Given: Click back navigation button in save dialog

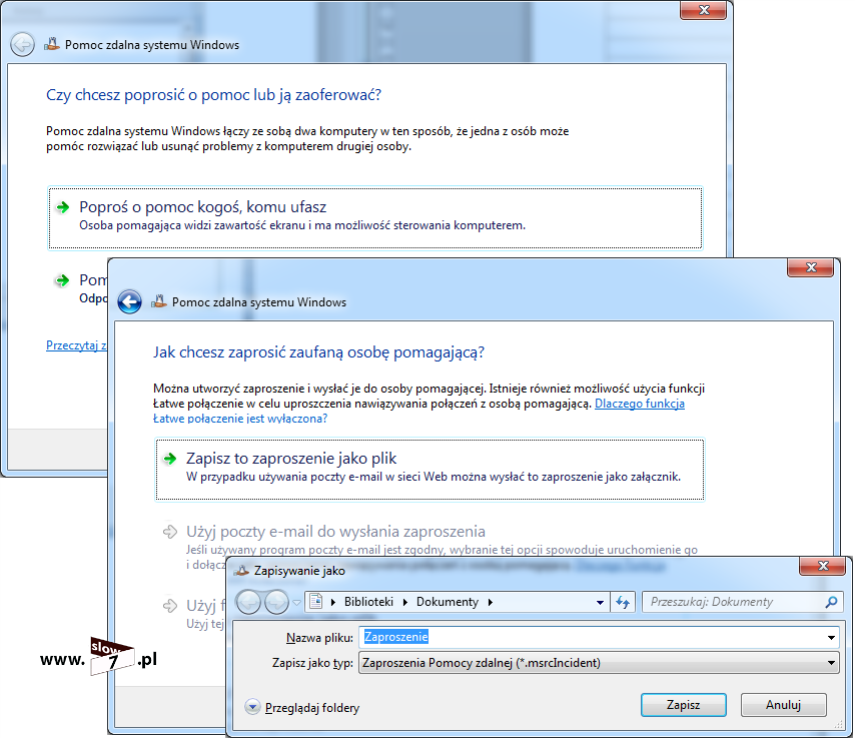Looking at the screenshot, I should (x=248, y=602).
